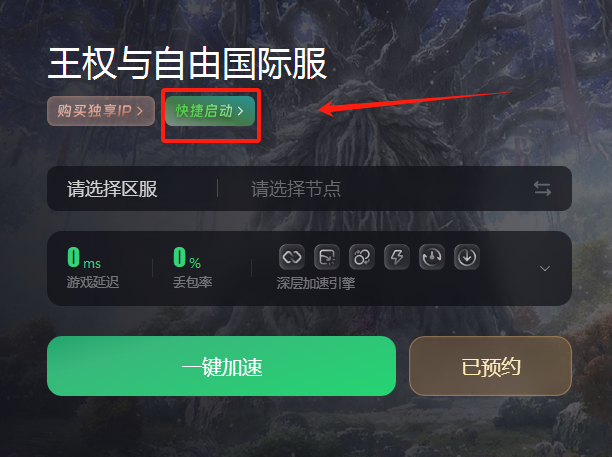
Task: Click the swapping-circles engine icon
Action: click(362, 257)
